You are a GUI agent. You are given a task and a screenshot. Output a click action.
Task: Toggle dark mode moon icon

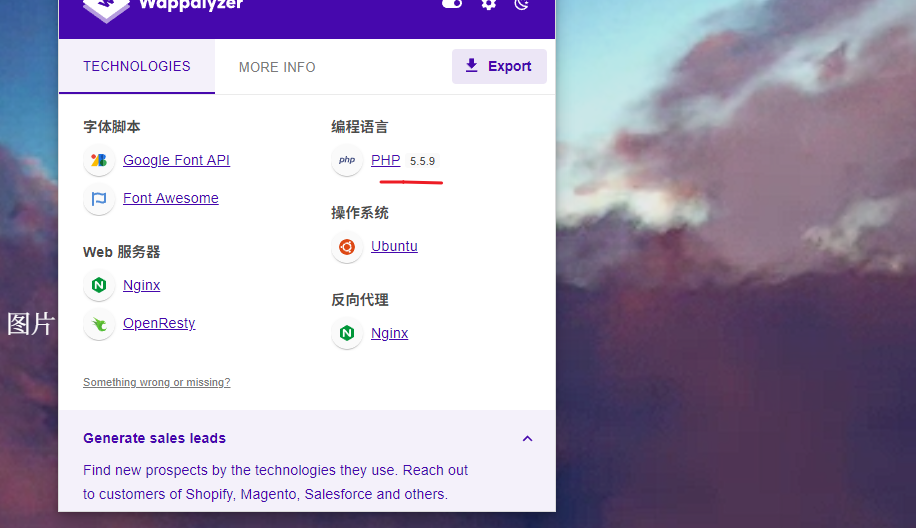click(x=522, y=4)
